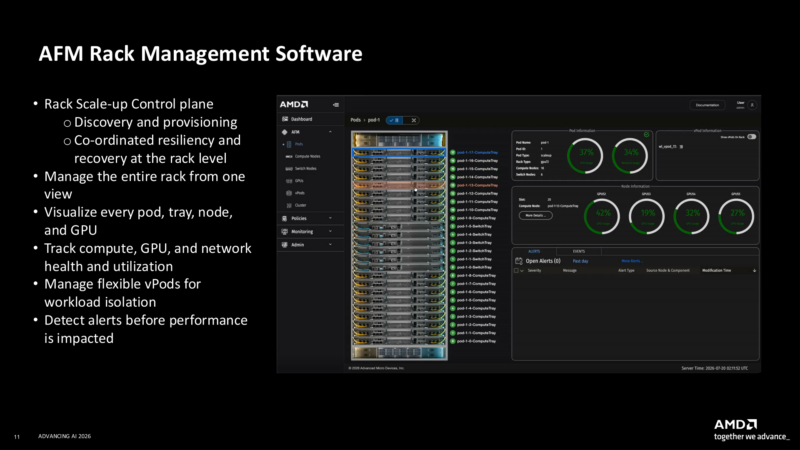
Task: Open the Documentation button
Action: pyautogui.click(x=708, y=105)
